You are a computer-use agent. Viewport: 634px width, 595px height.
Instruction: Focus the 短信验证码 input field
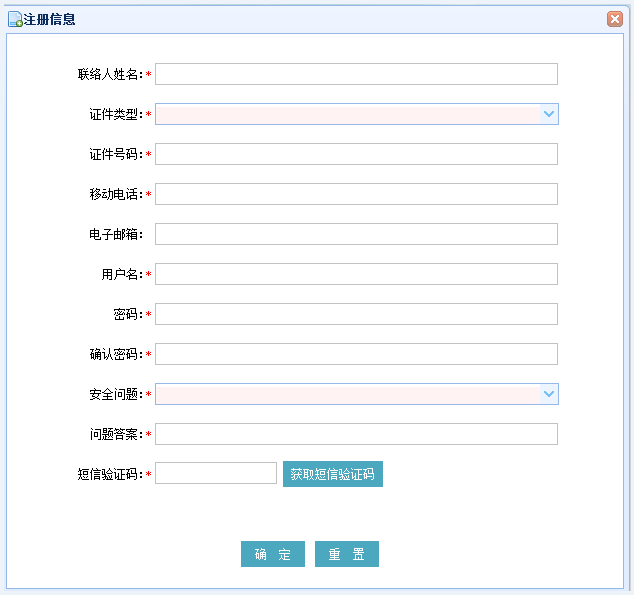(216, 473)
